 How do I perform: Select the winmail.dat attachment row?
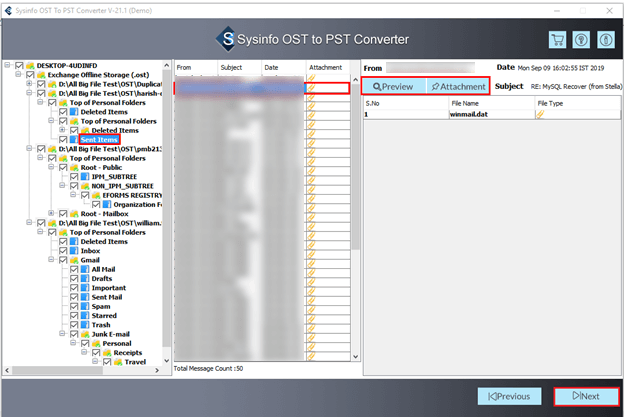click(x=492, y=115)
